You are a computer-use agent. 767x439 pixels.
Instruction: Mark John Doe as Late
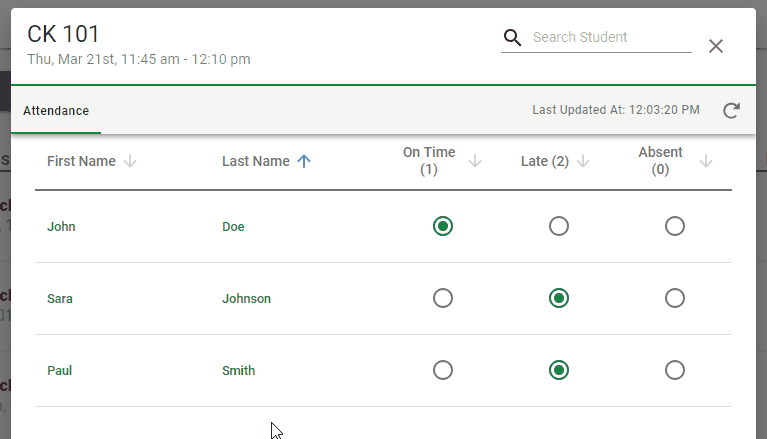(559, 226)
